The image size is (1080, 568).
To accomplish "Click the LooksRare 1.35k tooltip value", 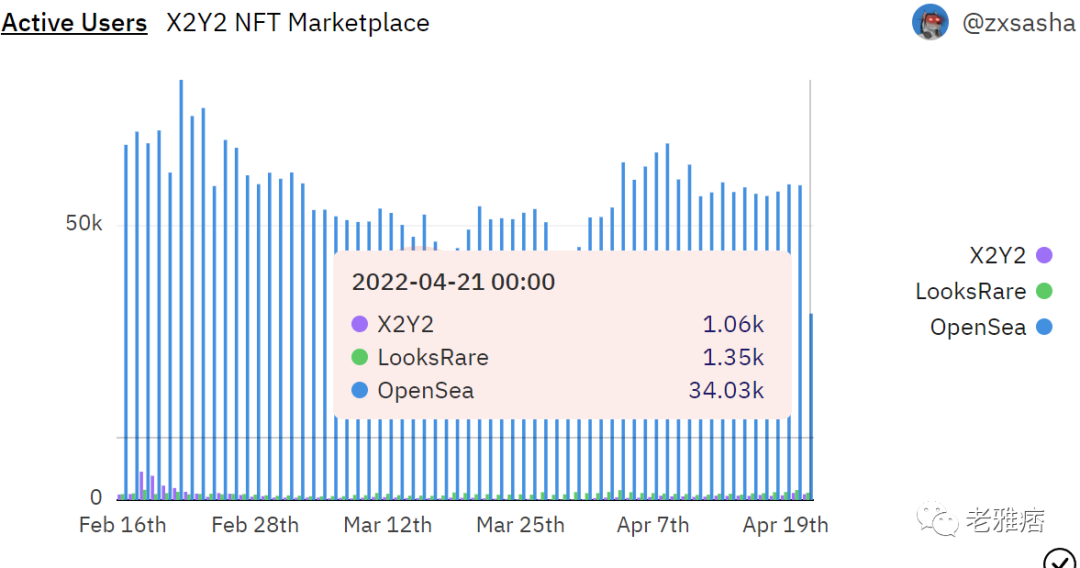I will tap(733, 357).
